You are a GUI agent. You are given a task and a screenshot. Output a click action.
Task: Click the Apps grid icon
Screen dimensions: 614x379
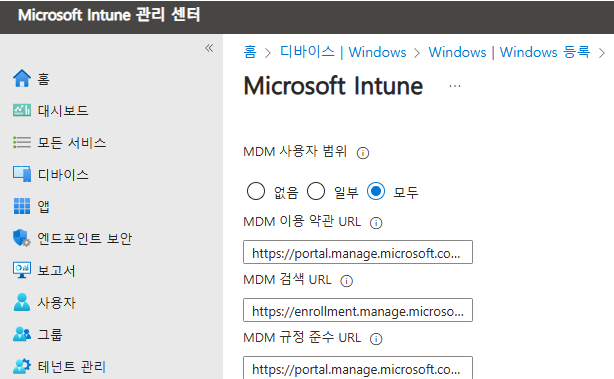(22, 206)
